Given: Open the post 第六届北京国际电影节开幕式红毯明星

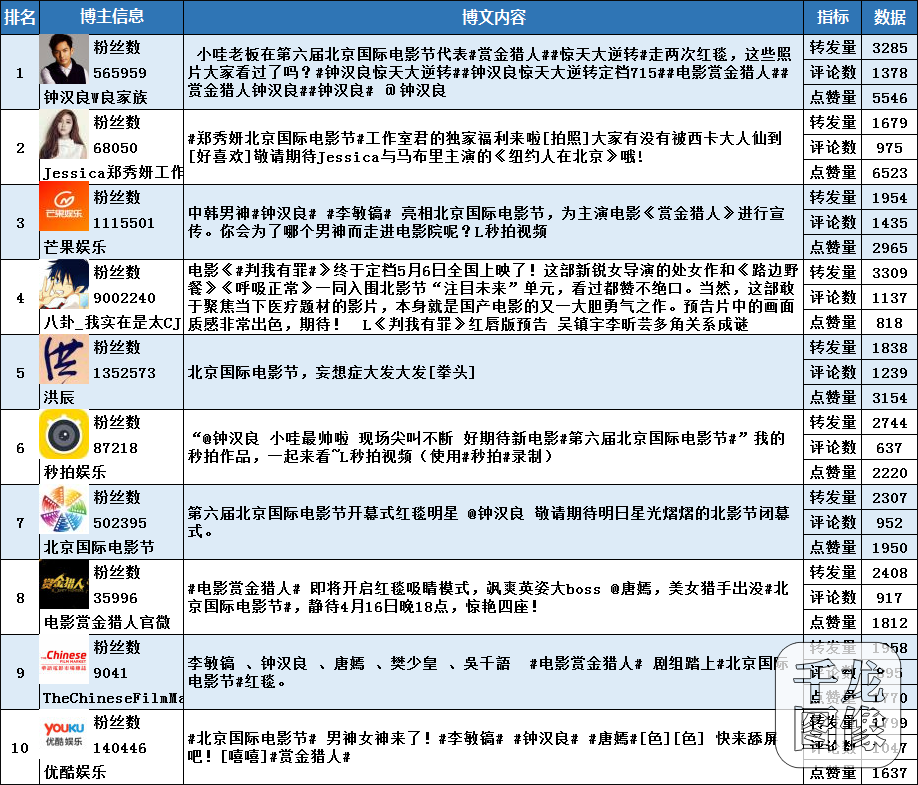Looking at the screenshot, I should pyautogui.click(x=488, y=522).
